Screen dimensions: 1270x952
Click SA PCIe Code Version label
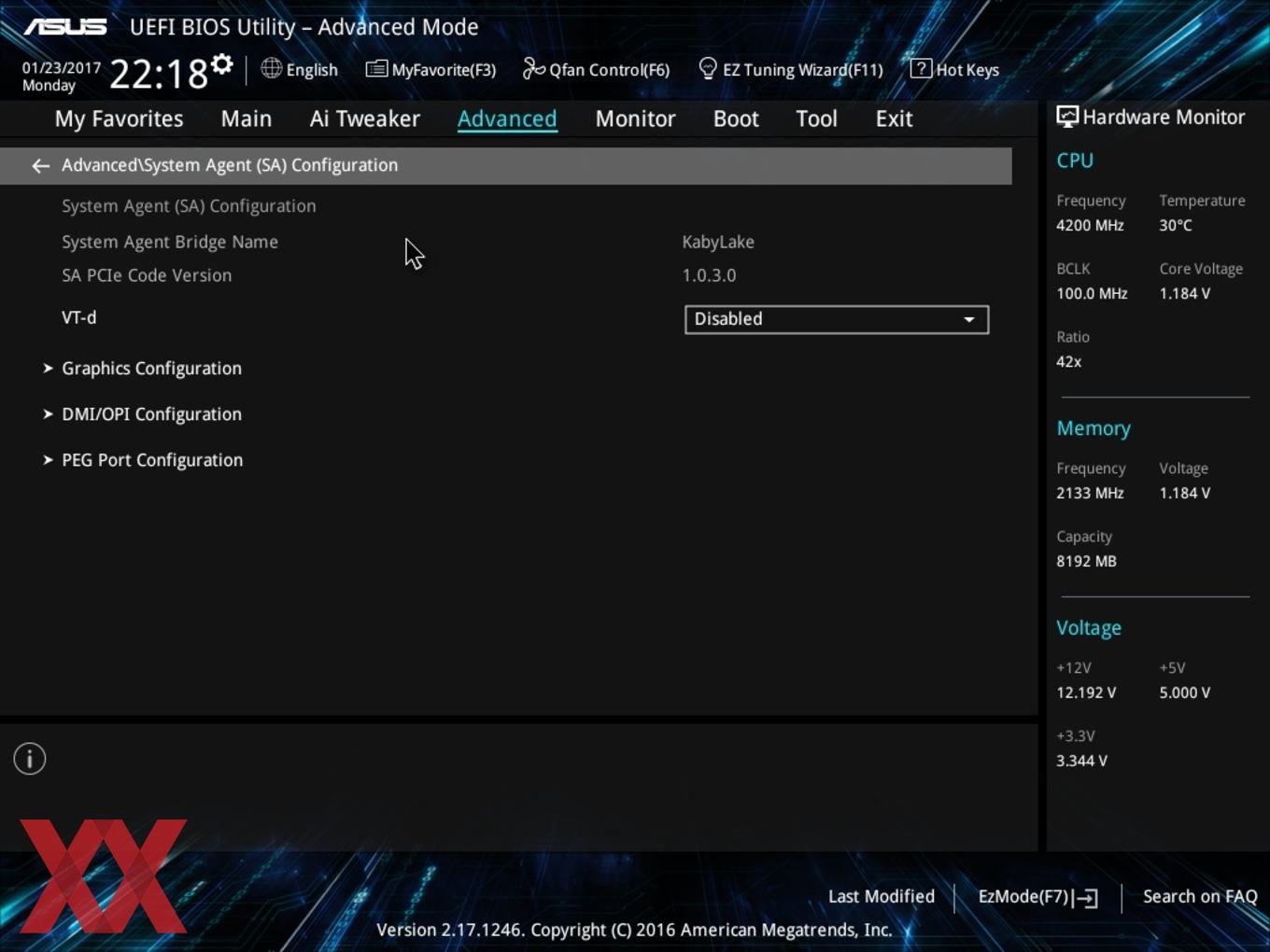147,276
